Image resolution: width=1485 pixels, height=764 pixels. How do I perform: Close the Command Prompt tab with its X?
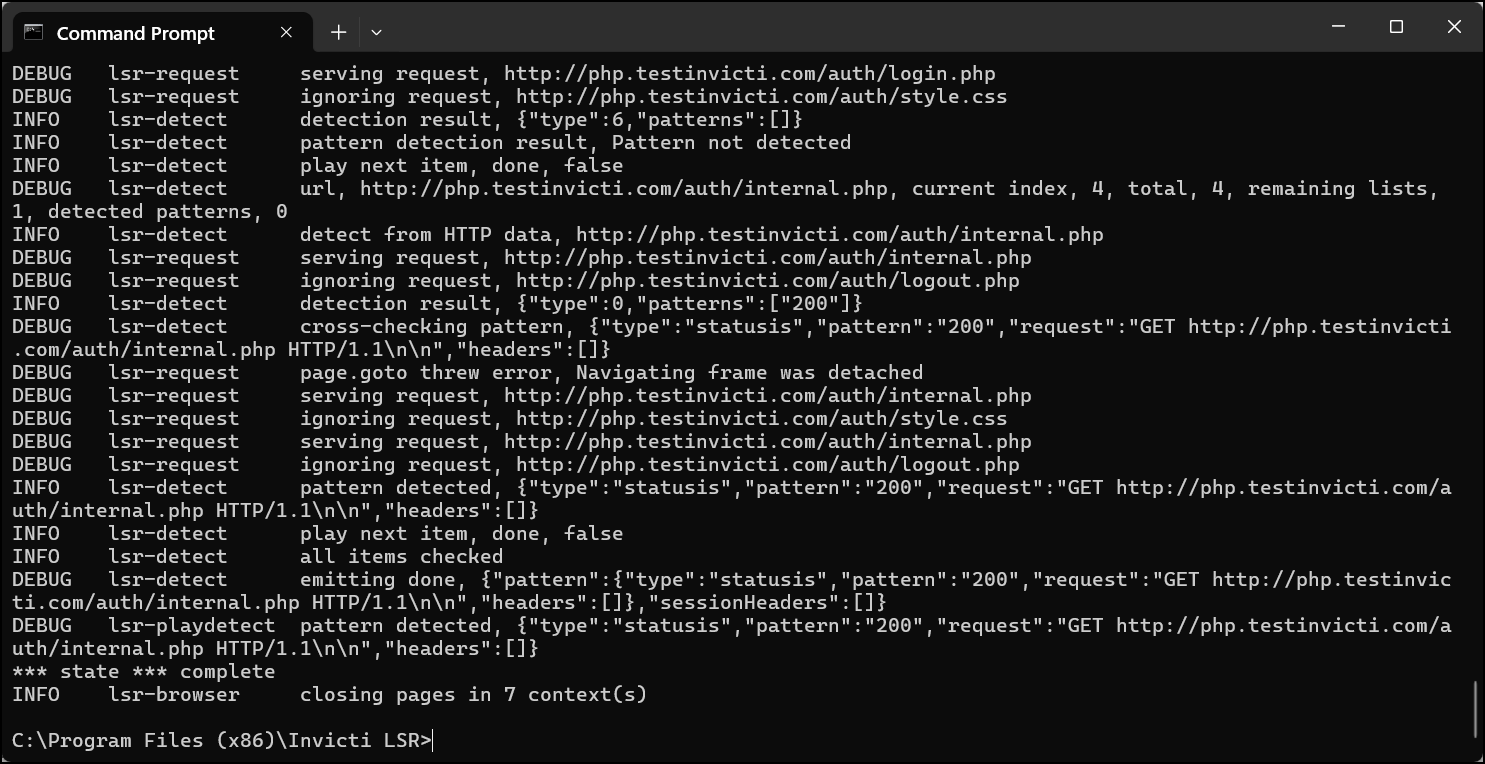click(x=286, y=31)
